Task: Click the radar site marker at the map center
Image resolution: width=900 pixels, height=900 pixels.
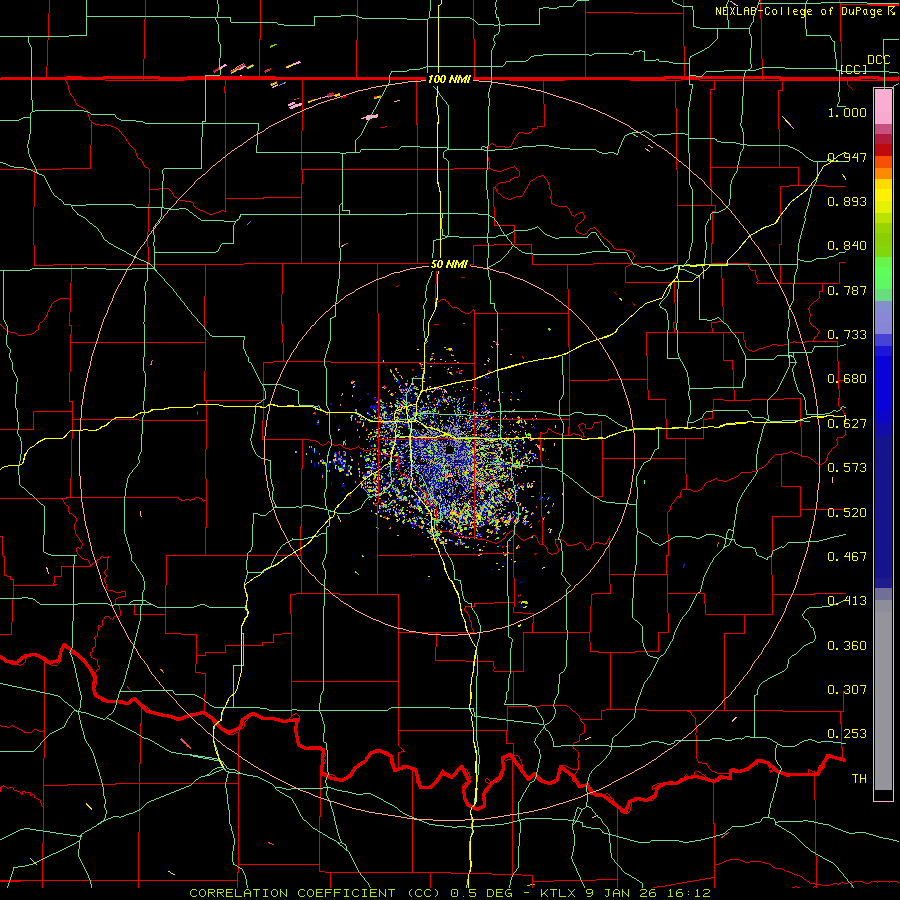Action: [450, 450]
